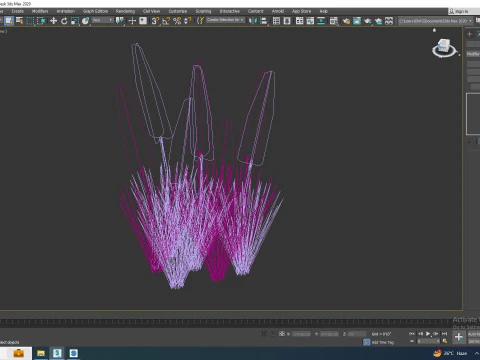
Task: Toggle 3D Snaps
Action: (x=155, y=21)
